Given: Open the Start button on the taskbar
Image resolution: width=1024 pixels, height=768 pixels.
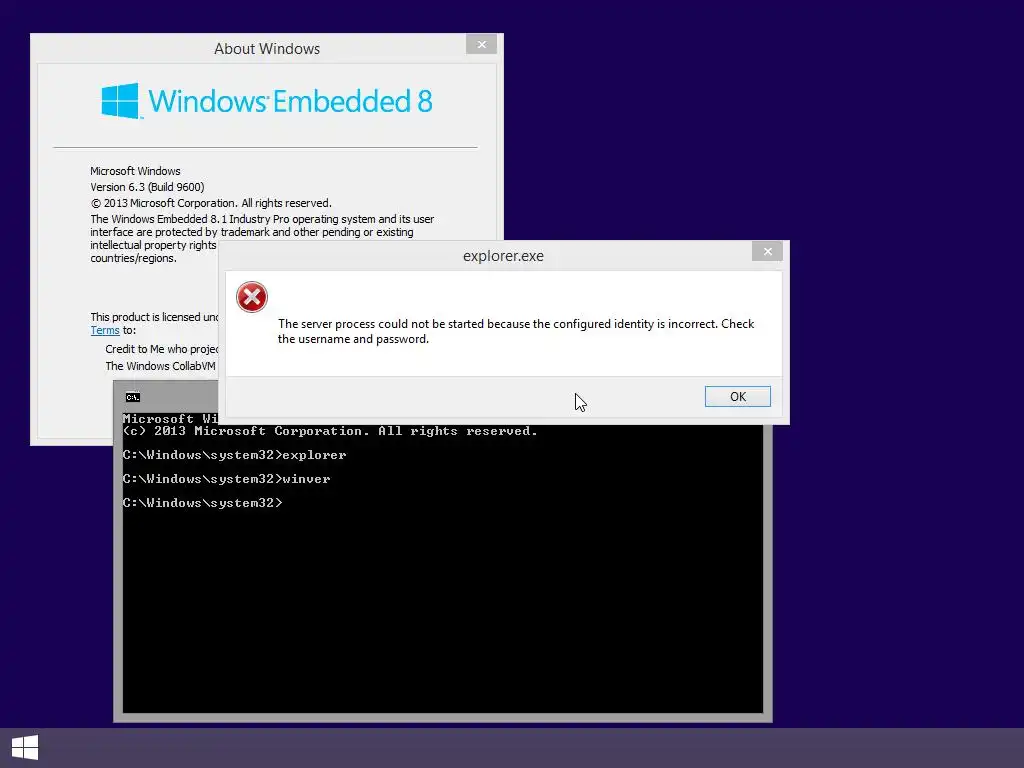Looking at the screenshot, I should point(25,748).
